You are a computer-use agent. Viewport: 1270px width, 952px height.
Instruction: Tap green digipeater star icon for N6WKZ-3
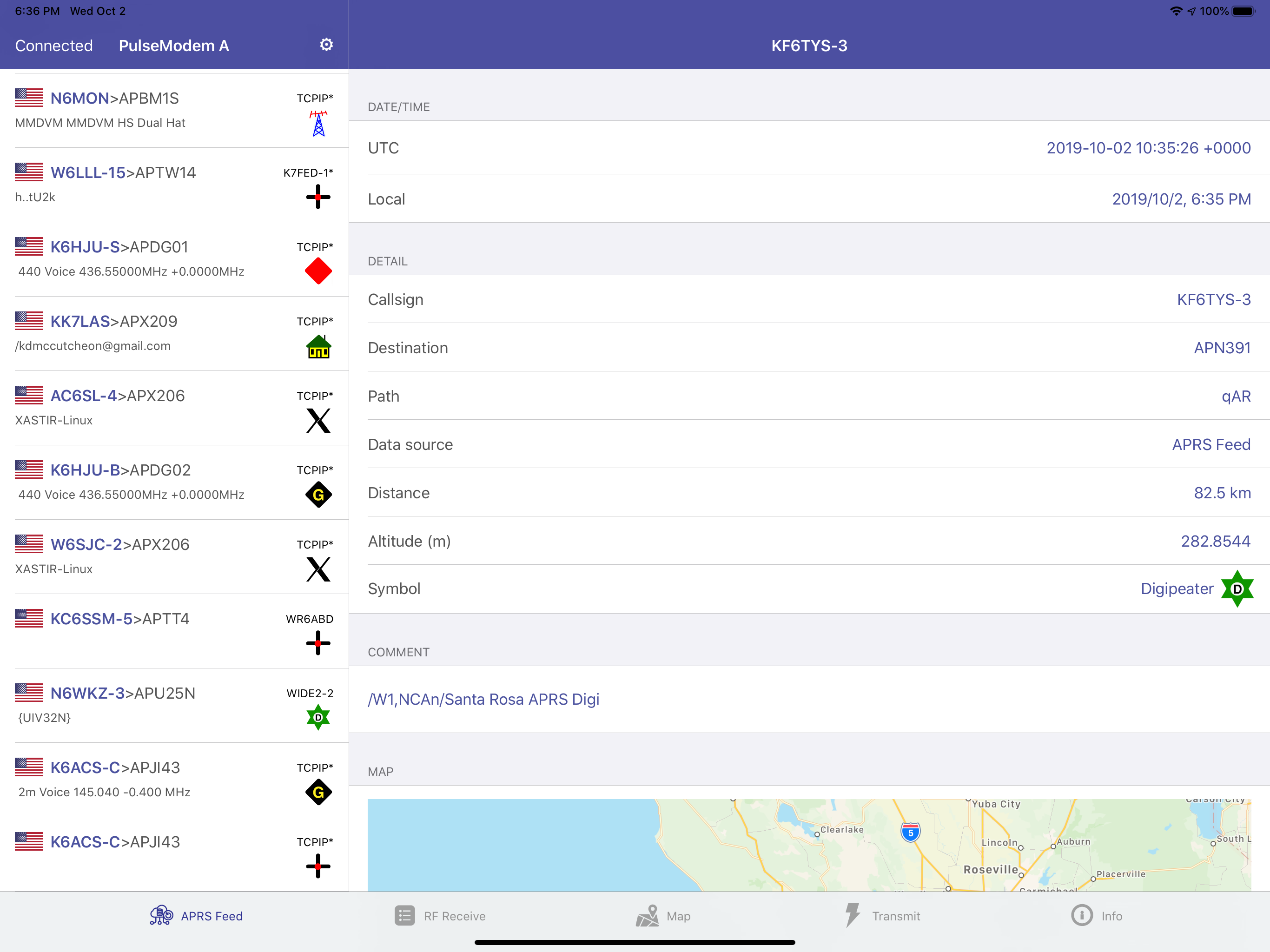coord(318,718)
